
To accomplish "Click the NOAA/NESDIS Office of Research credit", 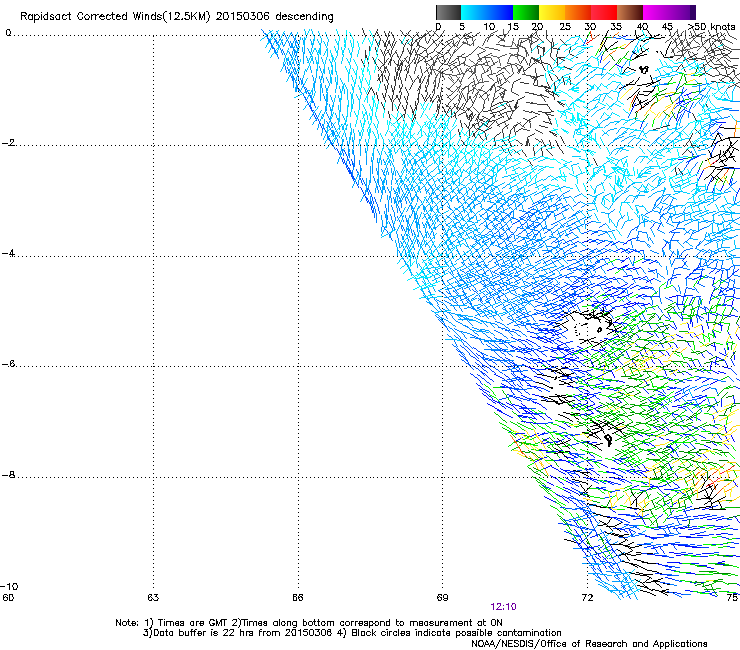I will point(589,644).
